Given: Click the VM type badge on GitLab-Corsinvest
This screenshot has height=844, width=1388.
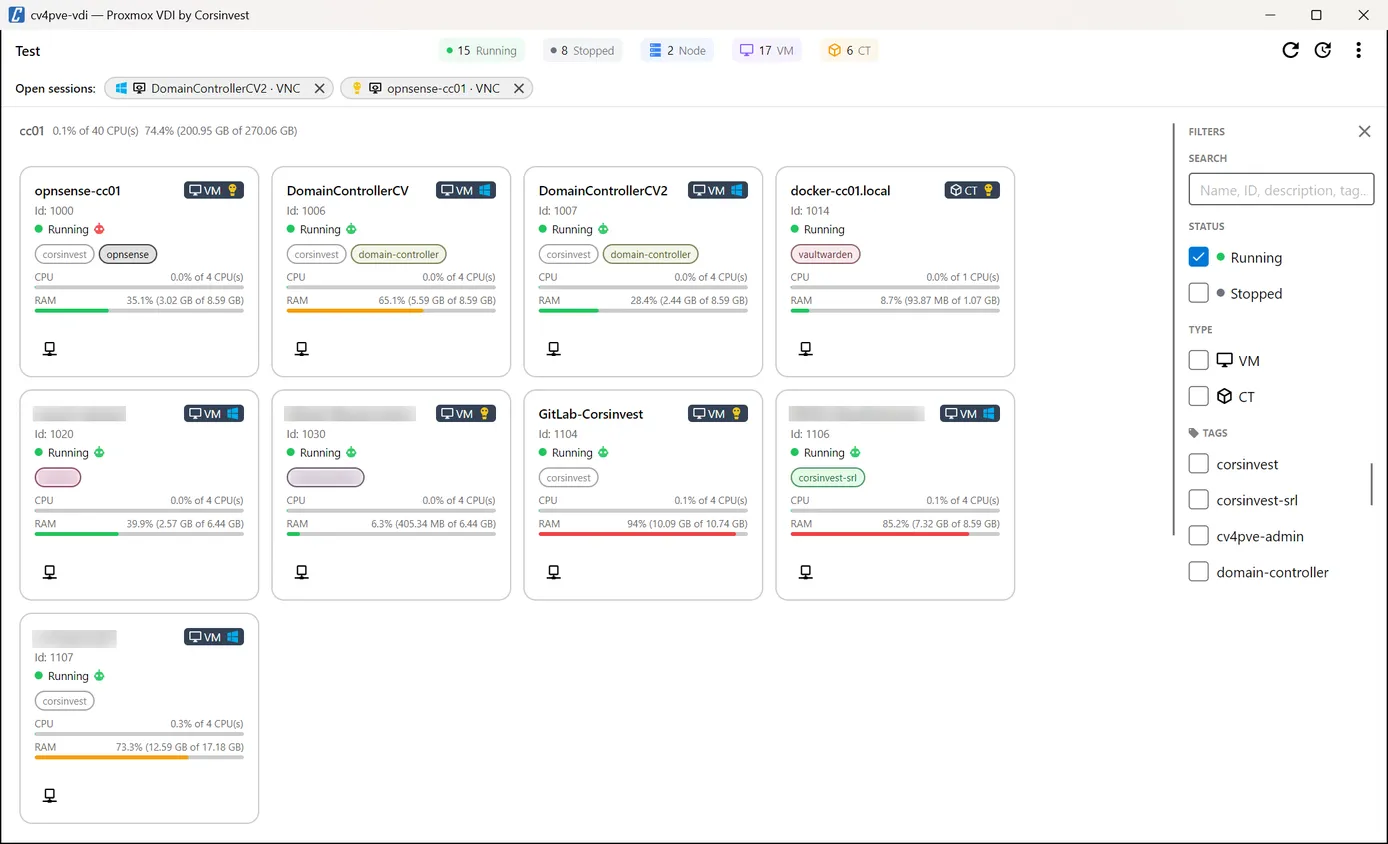Looking at the screenshot, I should coord(718,413).
